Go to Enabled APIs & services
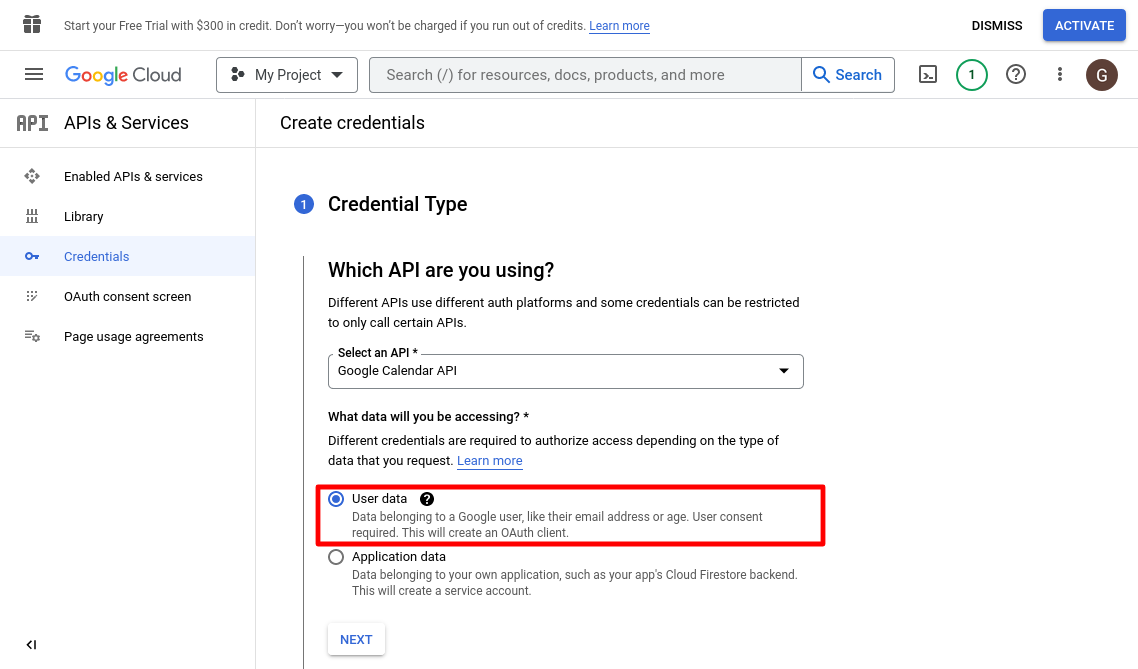Viewport: 1138px width, 669px height. [x=133, y=177]
